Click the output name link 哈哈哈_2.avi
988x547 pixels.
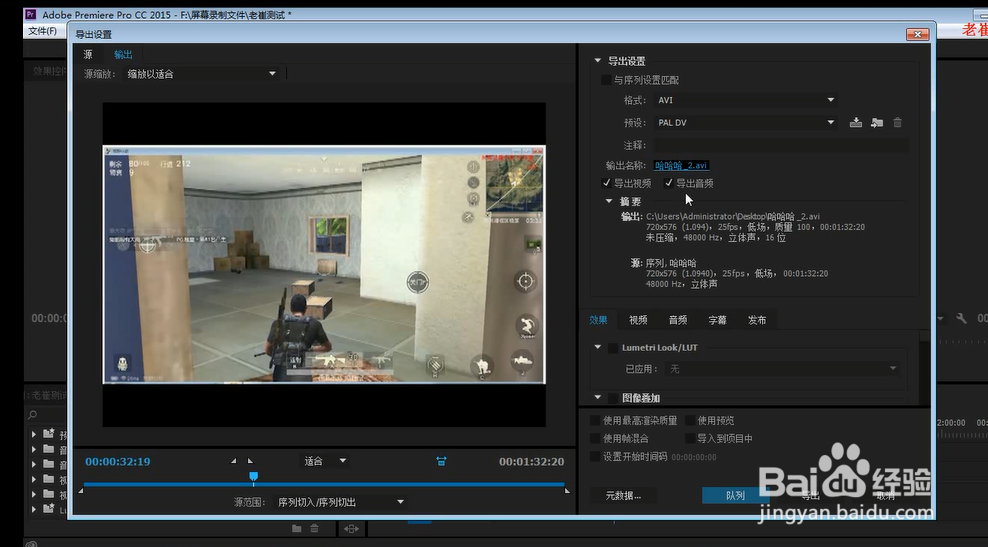pyautogui.click(x=682, y=165)
